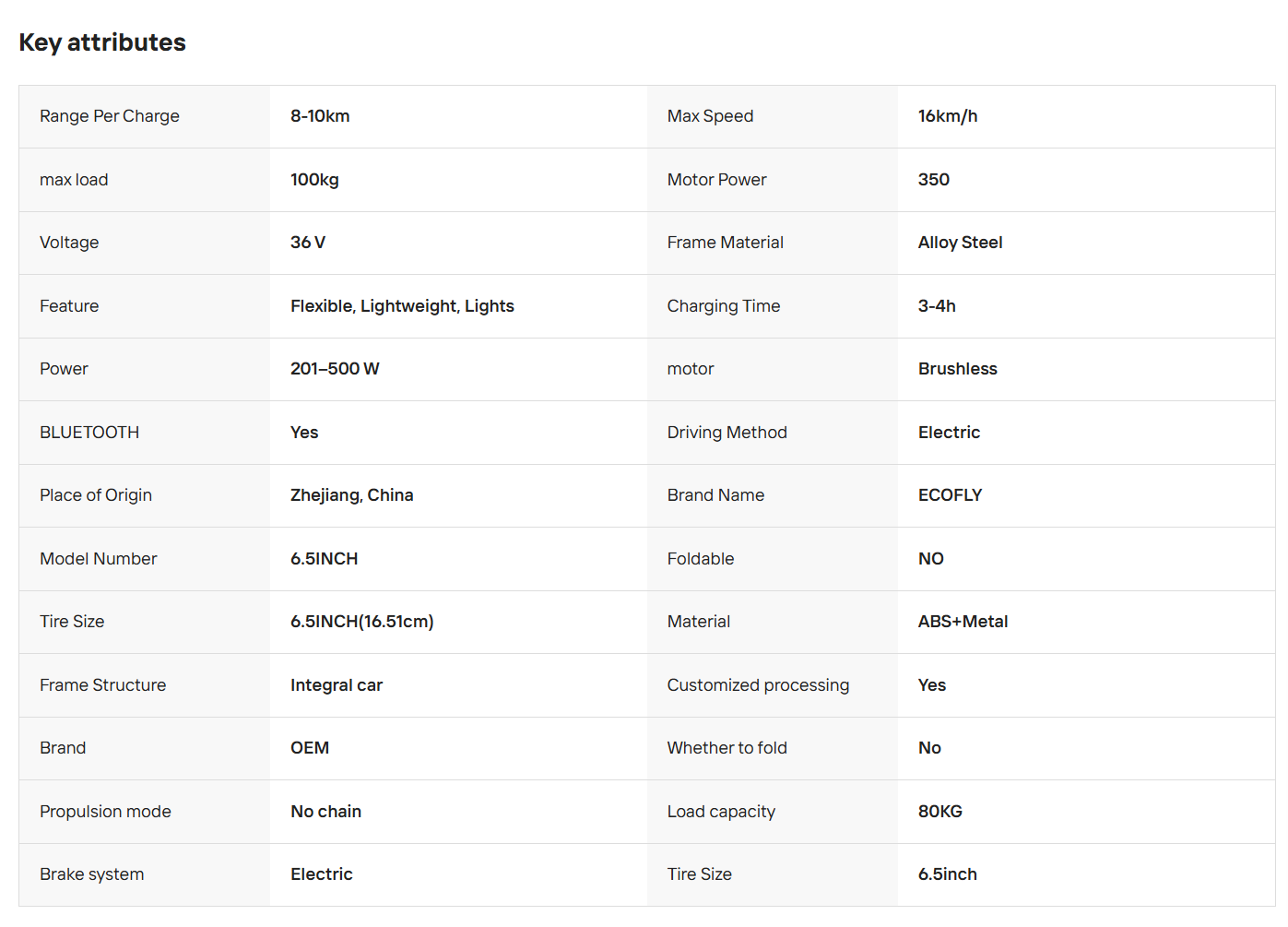
Task: Click the Load capacity 80KG value
Action: [939, 812]
